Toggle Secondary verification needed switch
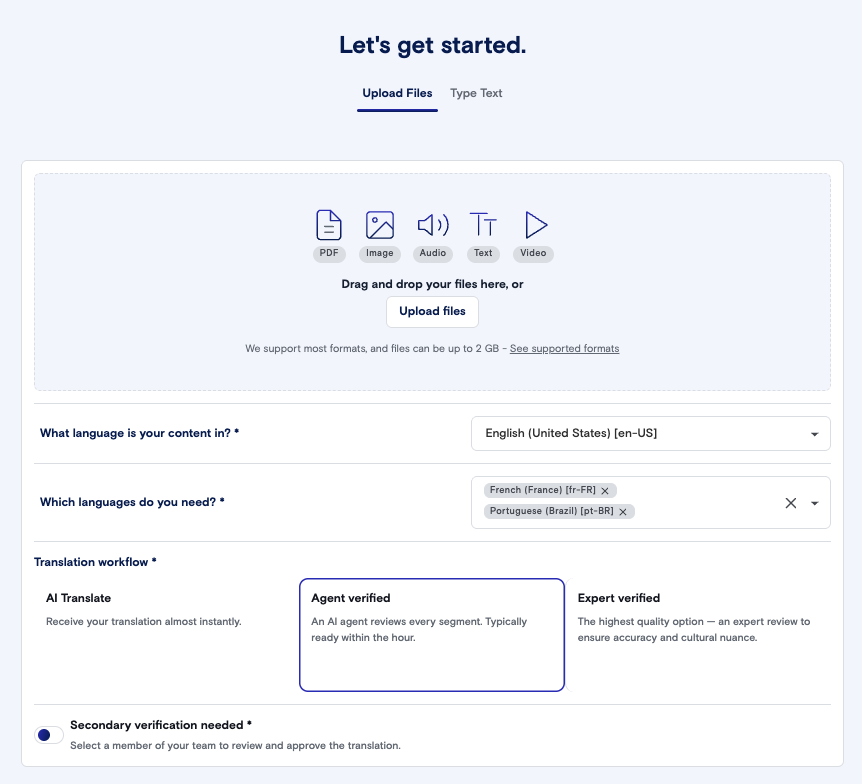 point(49,735)
